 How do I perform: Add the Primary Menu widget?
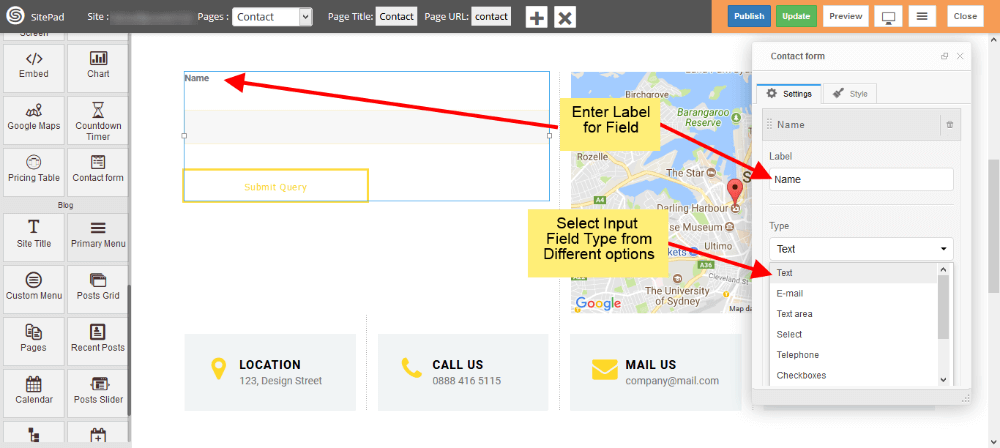coord(98,237)
